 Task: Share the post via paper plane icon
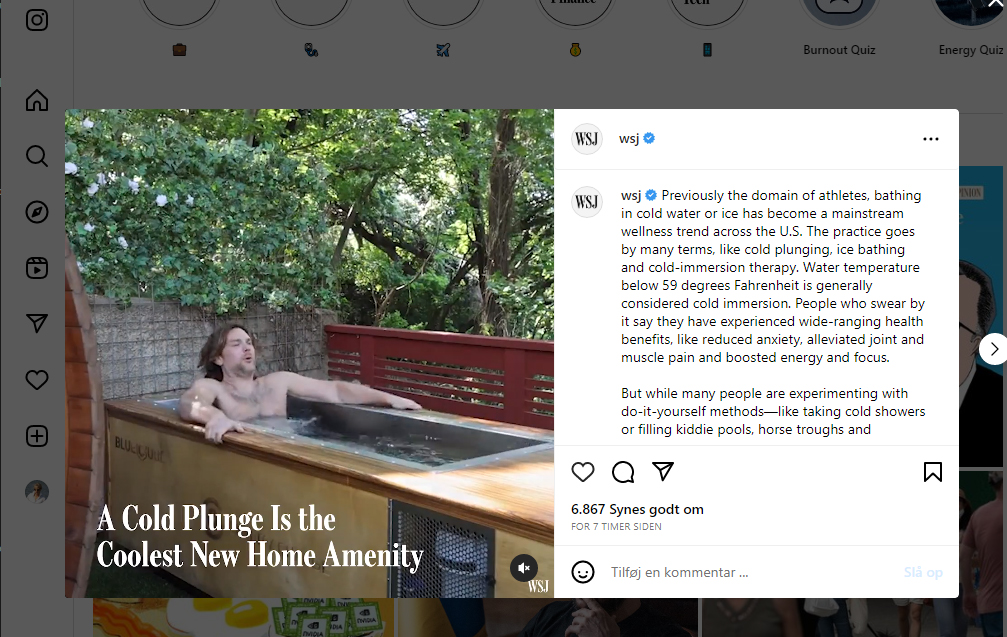663,472
